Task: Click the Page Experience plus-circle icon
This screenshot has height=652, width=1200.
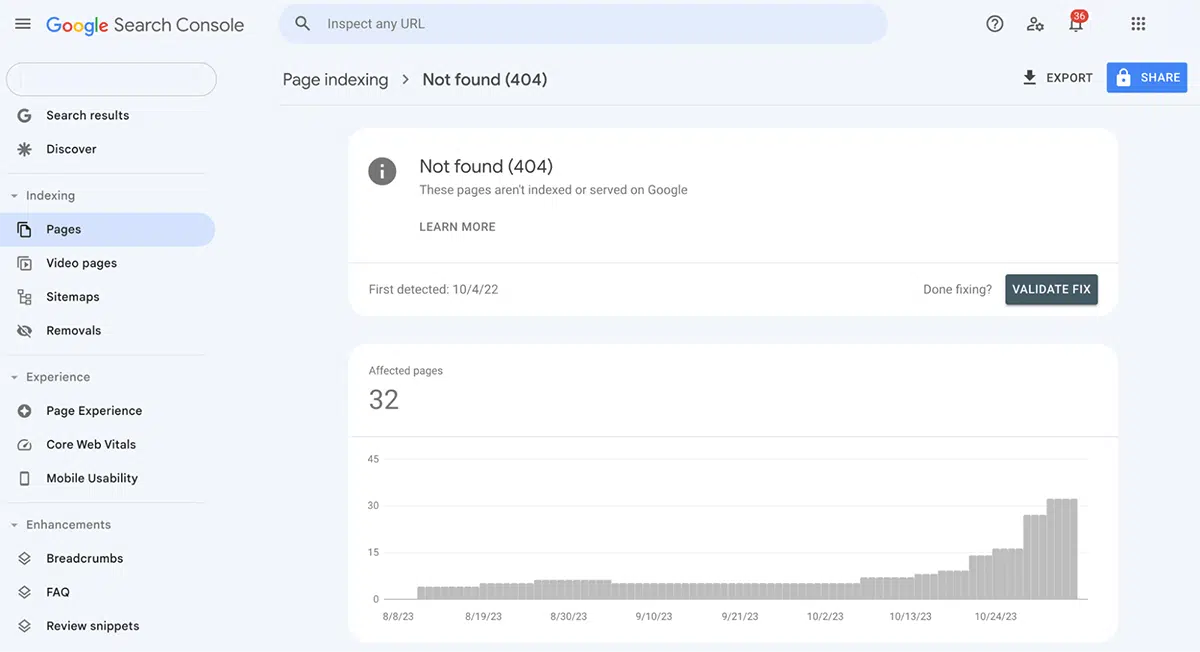Action: tap(25, 411)
